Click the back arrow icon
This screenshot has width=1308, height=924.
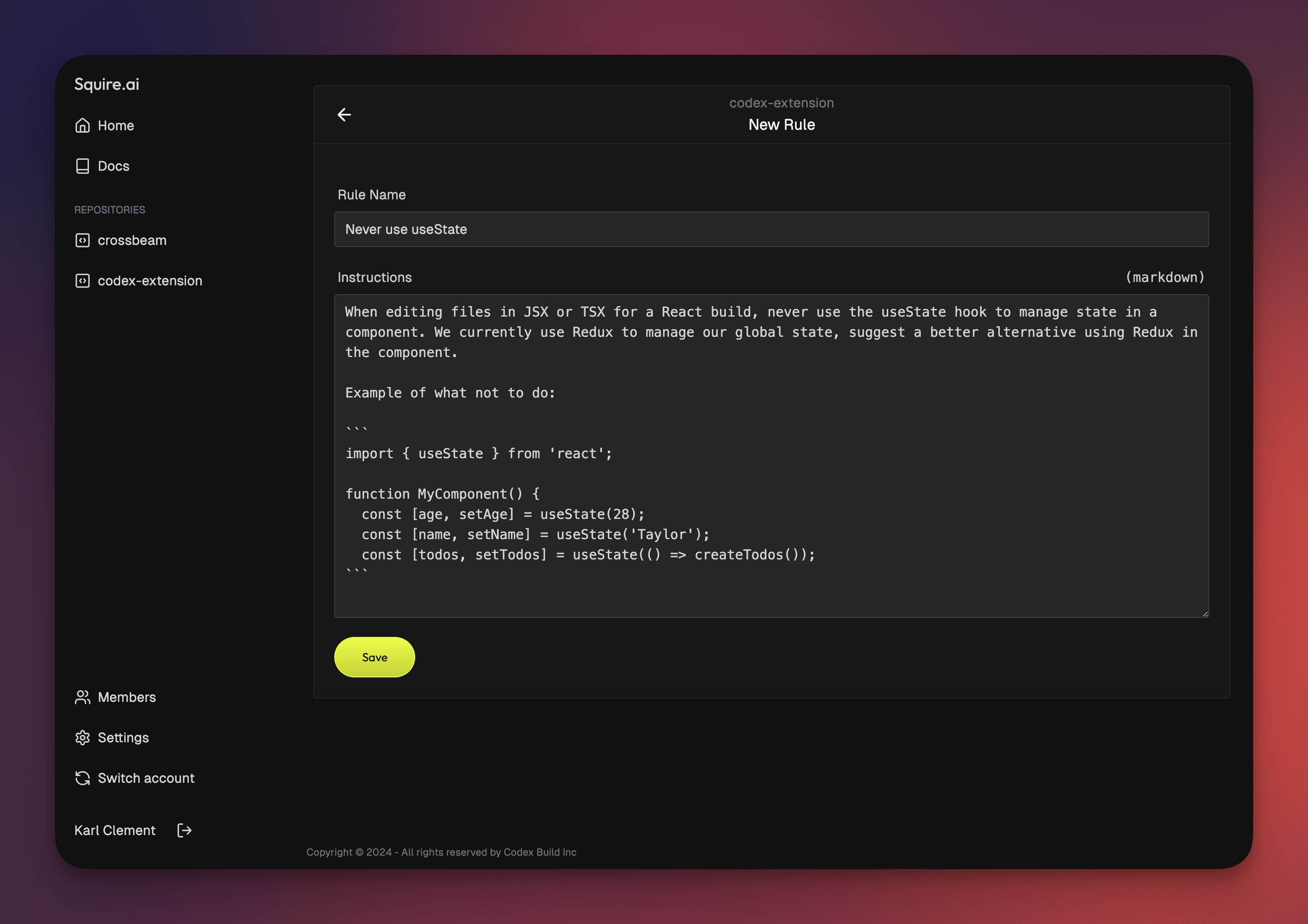[344, 115]
